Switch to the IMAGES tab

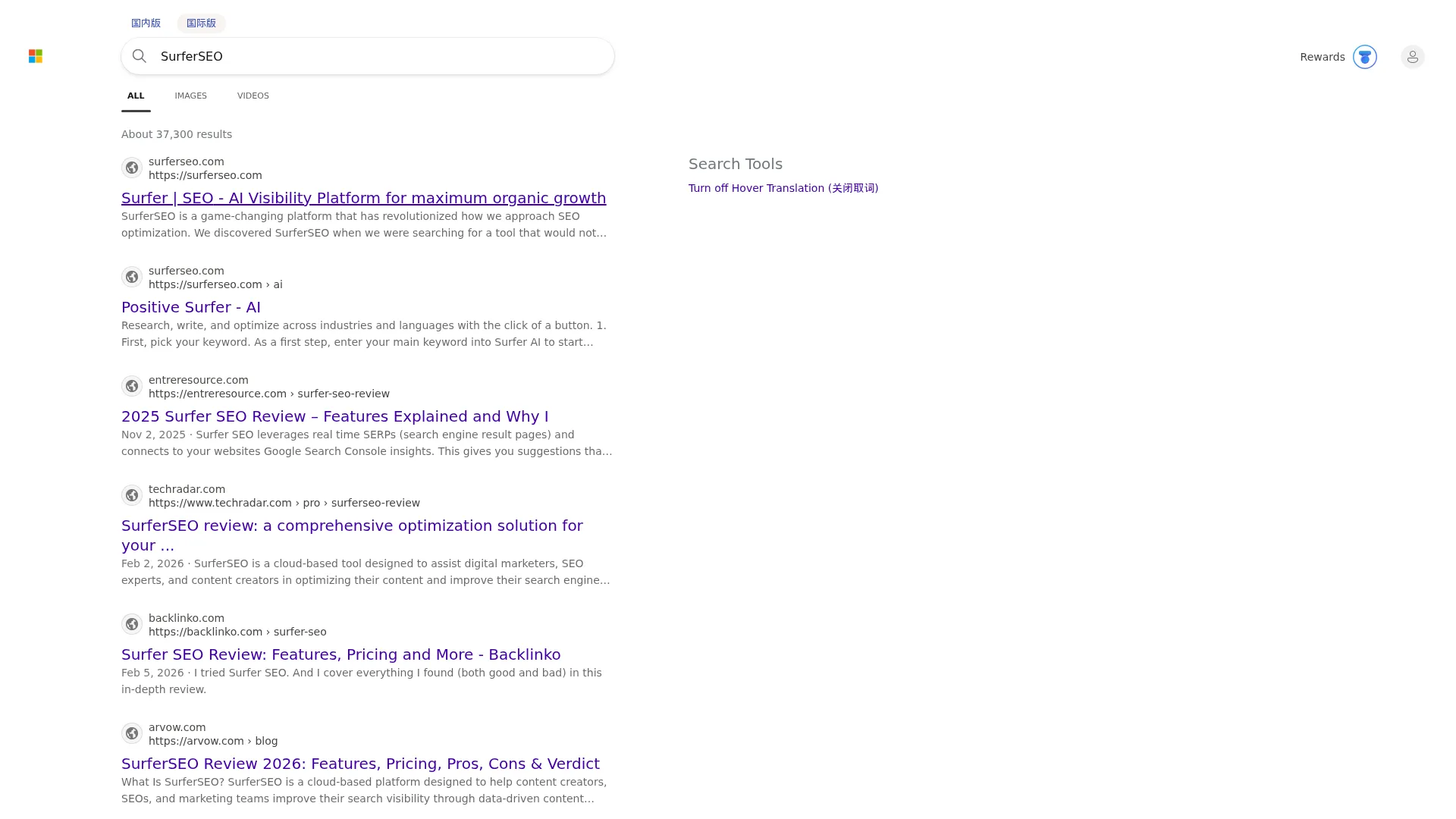tap(190, 96)
